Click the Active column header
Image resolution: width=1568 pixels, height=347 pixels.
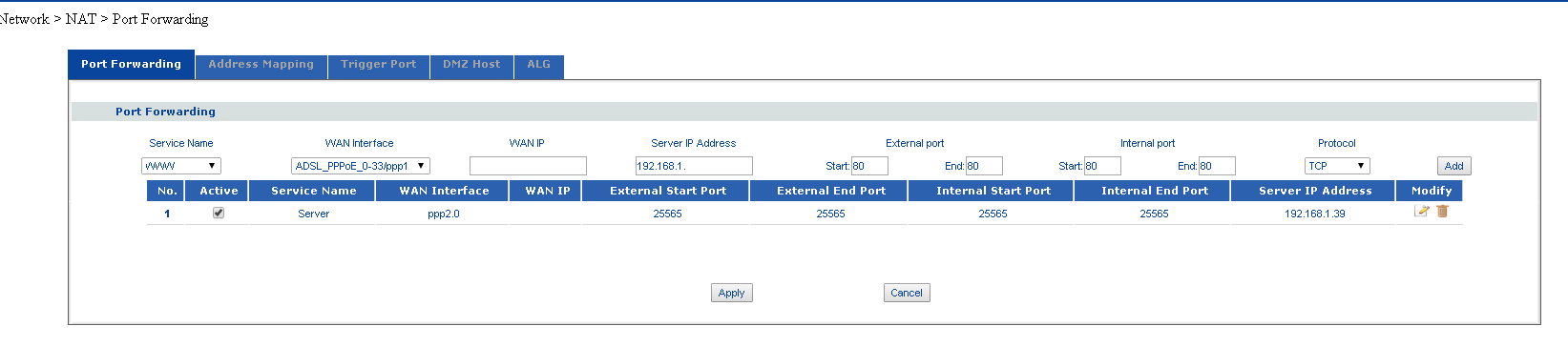219,191
